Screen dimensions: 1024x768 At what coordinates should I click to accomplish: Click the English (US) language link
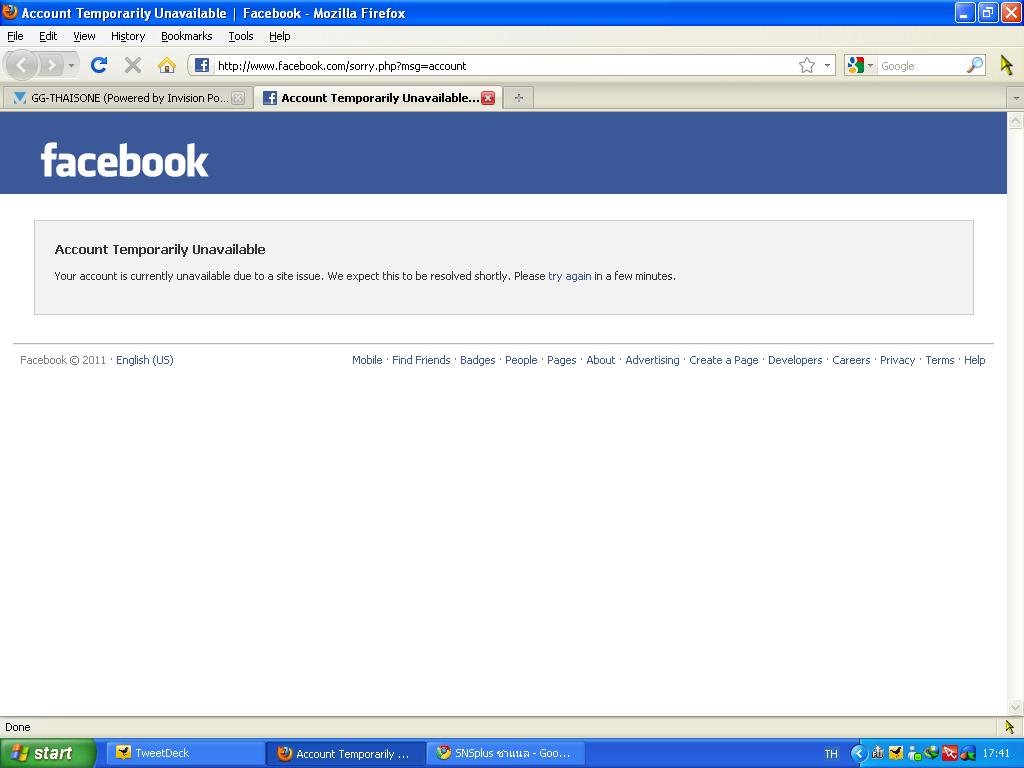144,360
